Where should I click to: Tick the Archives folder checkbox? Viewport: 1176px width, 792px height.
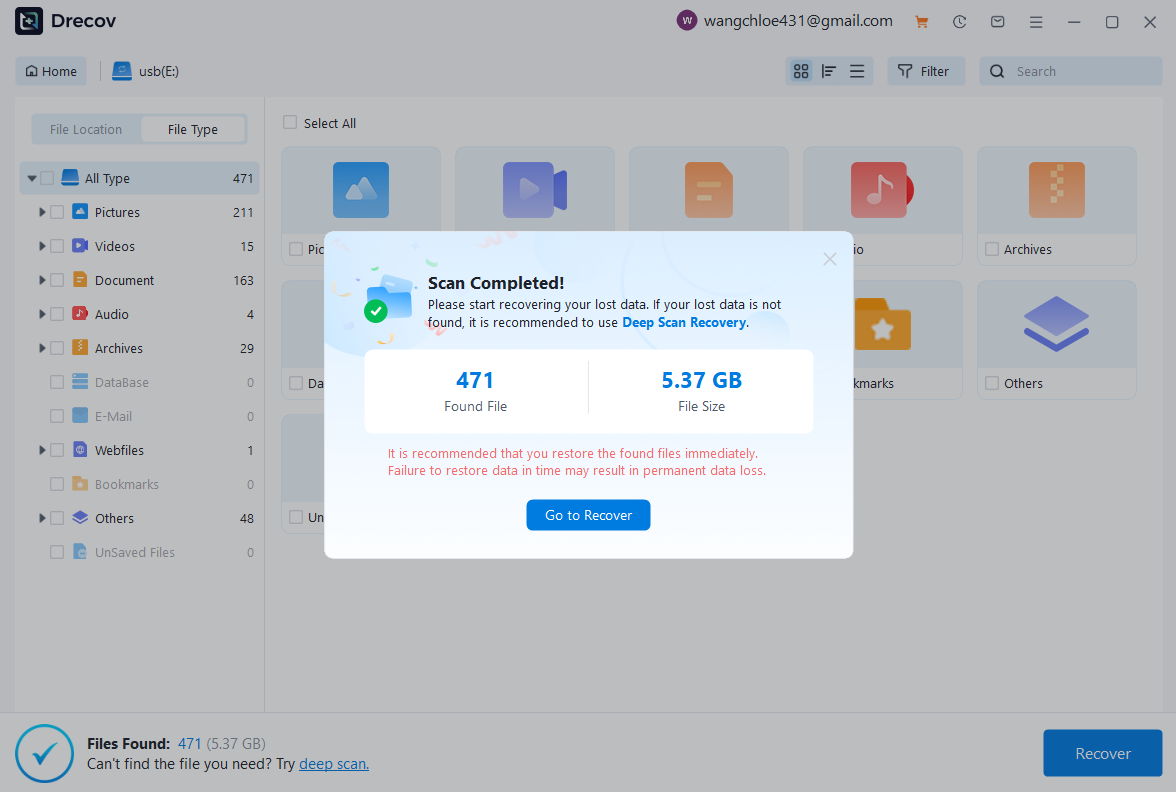click(x=992, y=249)
